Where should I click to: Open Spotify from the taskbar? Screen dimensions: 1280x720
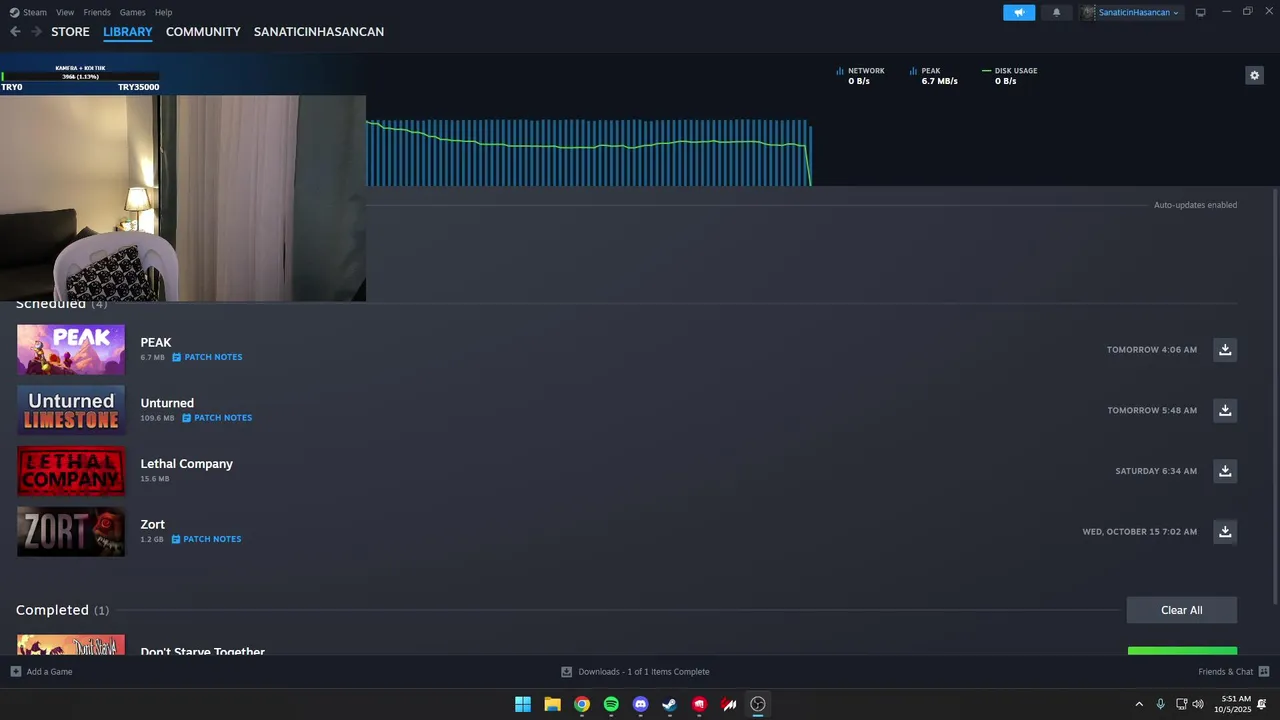pos(611,704)
